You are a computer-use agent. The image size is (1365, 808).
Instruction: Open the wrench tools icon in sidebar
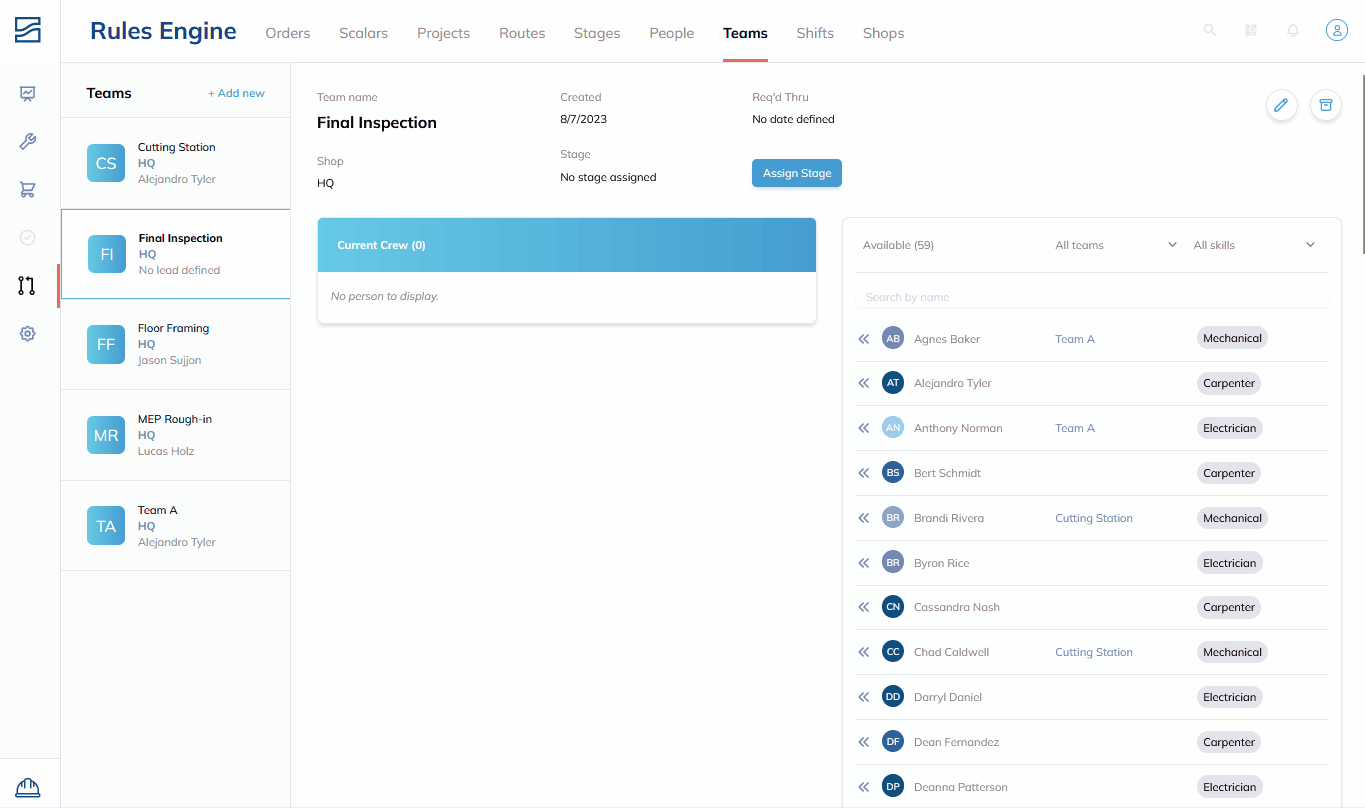point(28,142)
